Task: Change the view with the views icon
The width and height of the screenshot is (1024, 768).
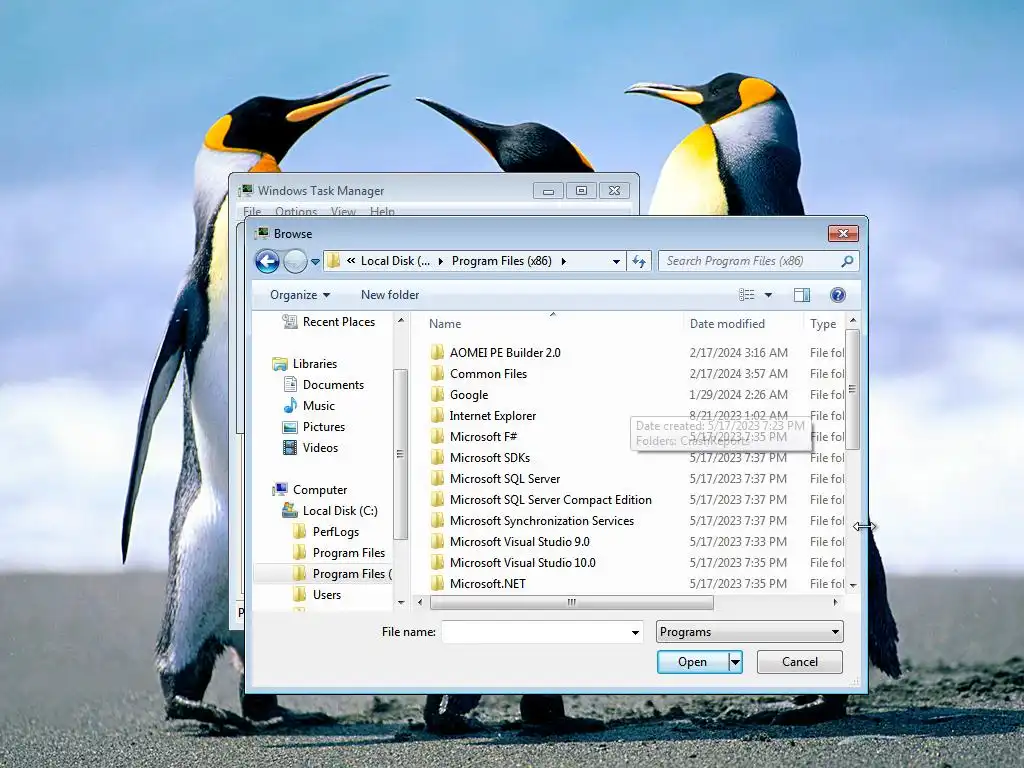Action: (746, 295)
